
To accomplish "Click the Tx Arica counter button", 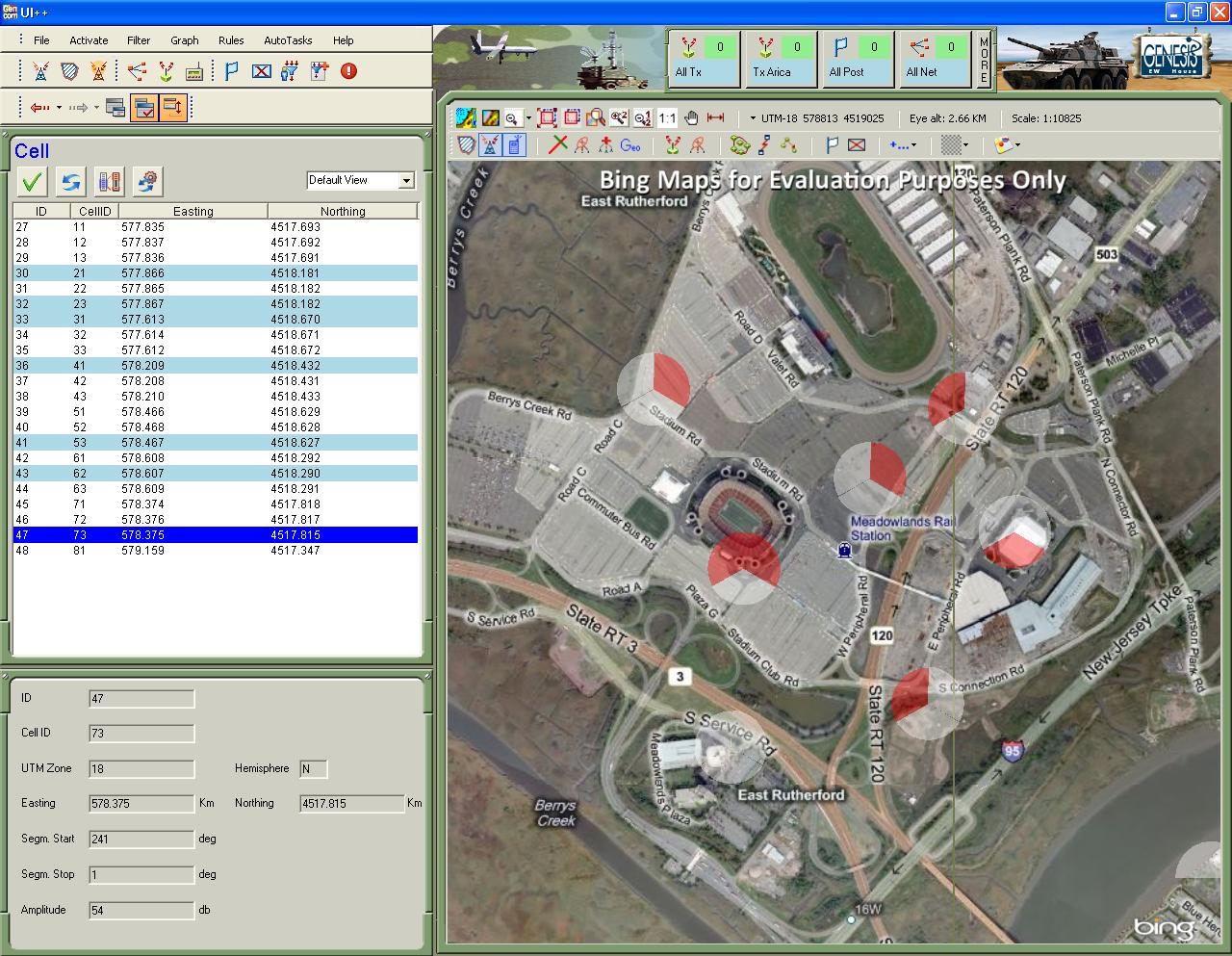I will pos(783,59).
